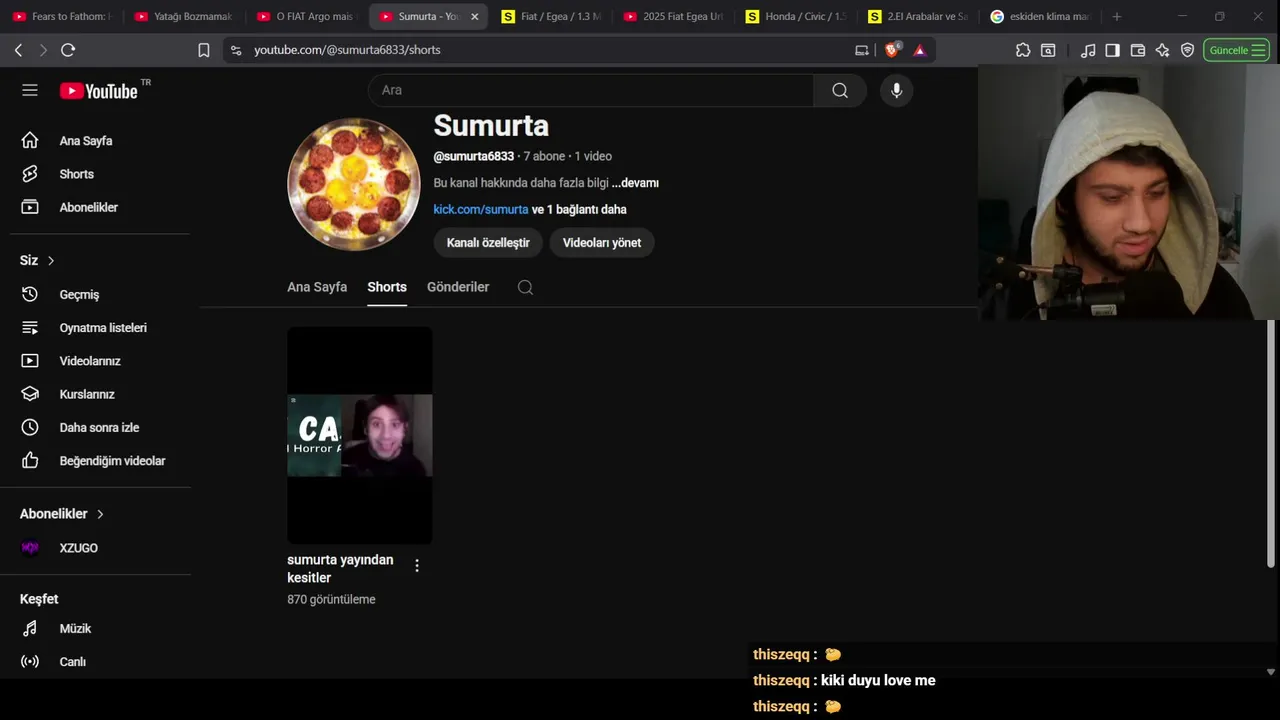This screenshot has width=1280, height=720.
Task: Open options menu for sumurta short
Action: pos(417,565)
